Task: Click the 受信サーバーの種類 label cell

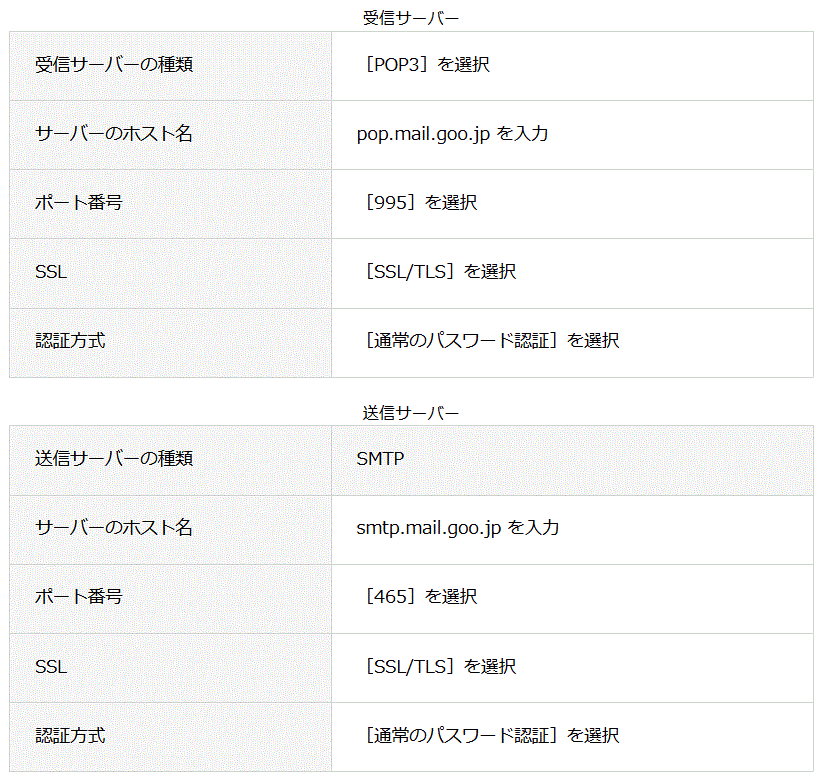Action: (114, 65)
